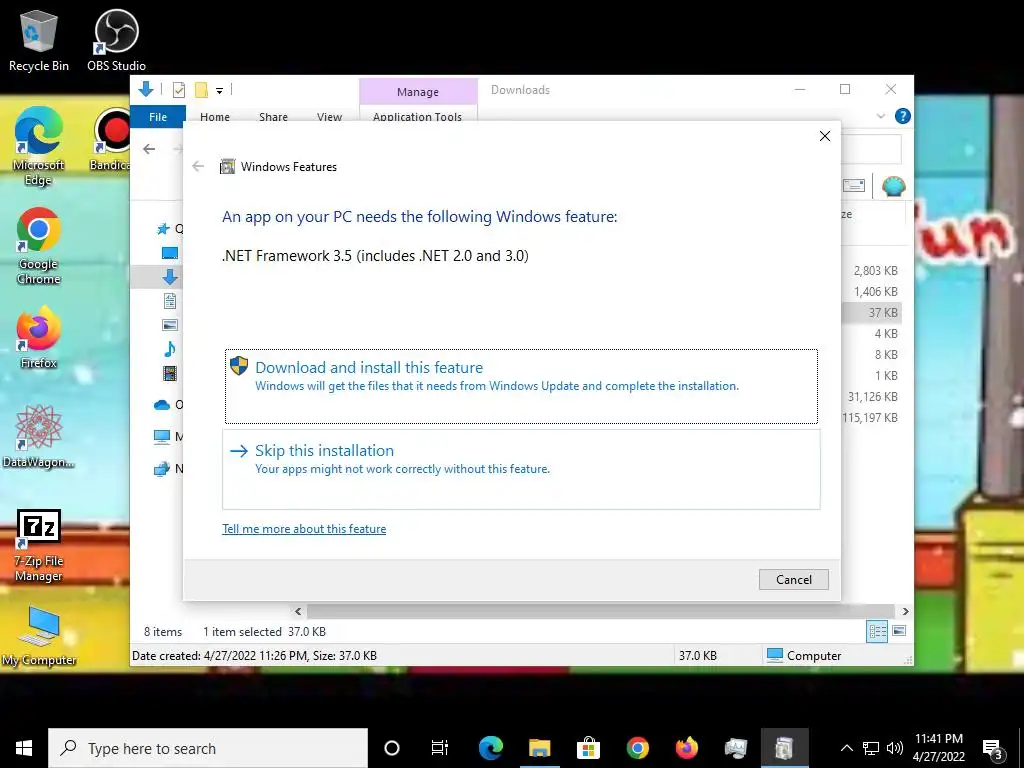Open the Application Tools tab
This screenshot has width=1024, height=768.
pos(417,116)
